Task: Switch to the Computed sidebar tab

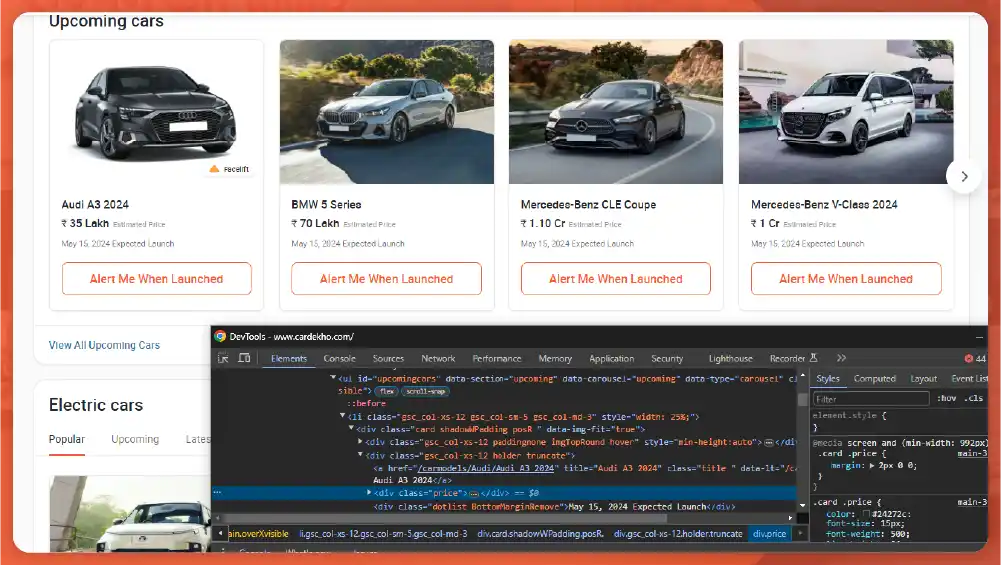Action: [875, 379]
